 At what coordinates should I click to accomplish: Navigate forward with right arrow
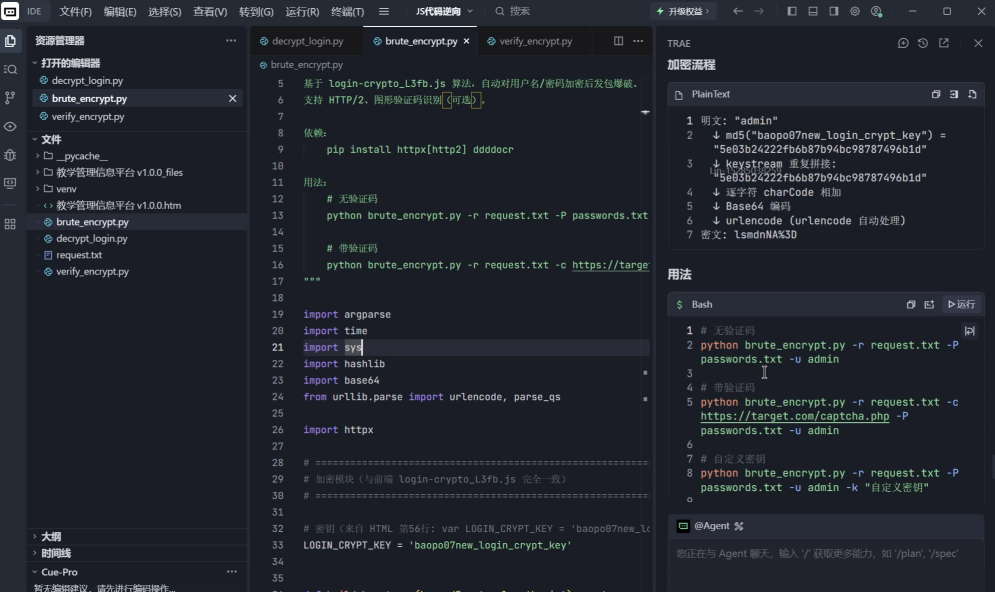(759, 11)
